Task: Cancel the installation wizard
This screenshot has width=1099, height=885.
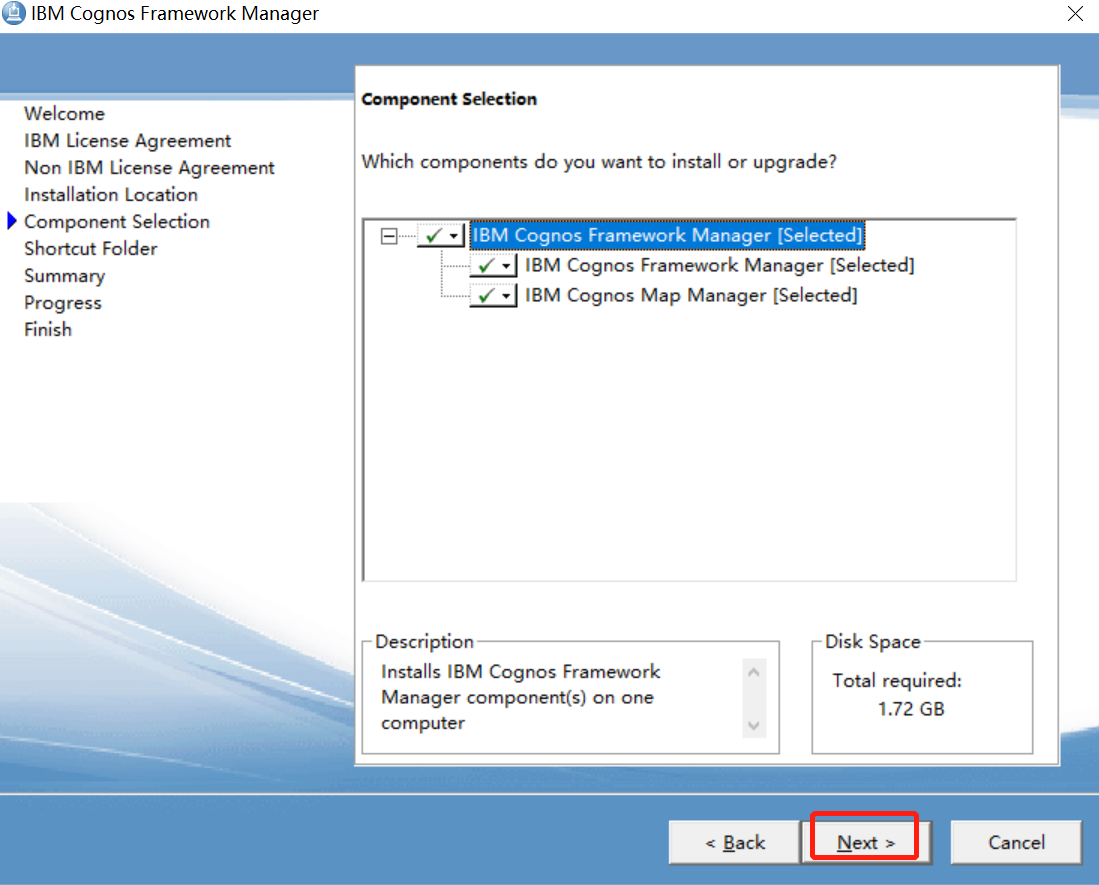Action: click(1016, 842)
